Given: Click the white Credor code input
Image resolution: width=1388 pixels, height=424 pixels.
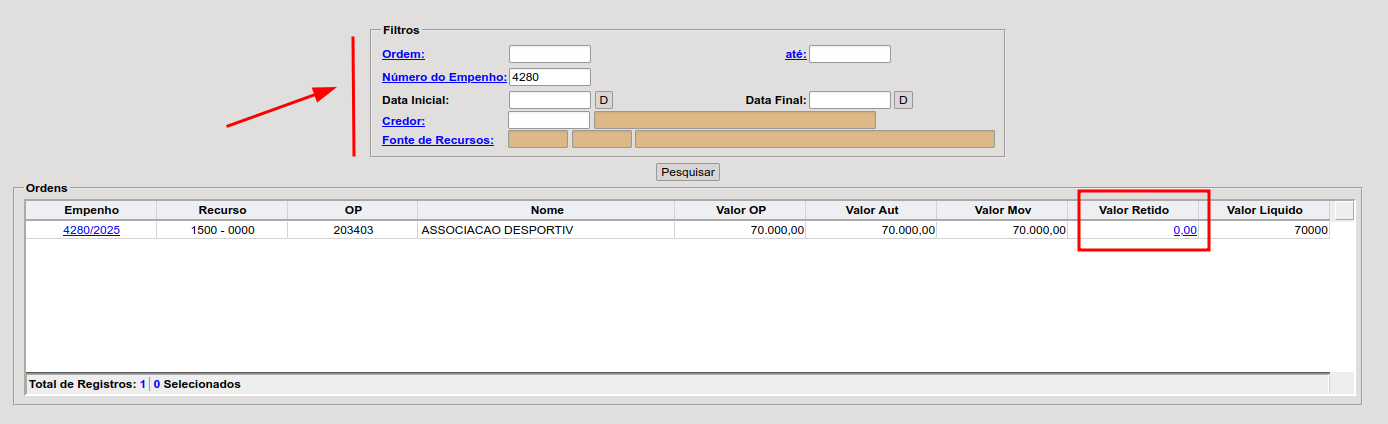Looking at the screenshot, I should point(549,120).
